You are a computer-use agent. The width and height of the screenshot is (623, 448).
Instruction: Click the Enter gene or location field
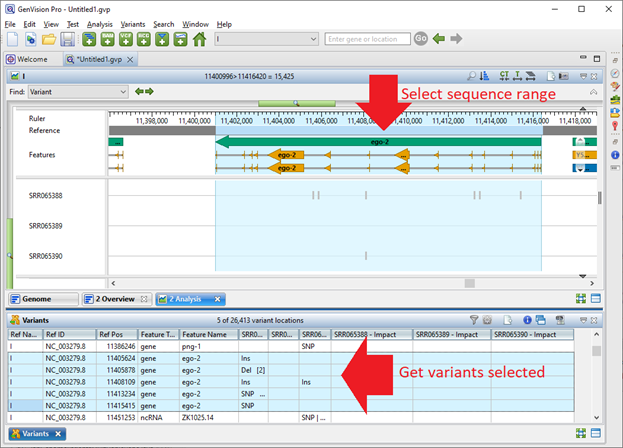coord(368,39)
